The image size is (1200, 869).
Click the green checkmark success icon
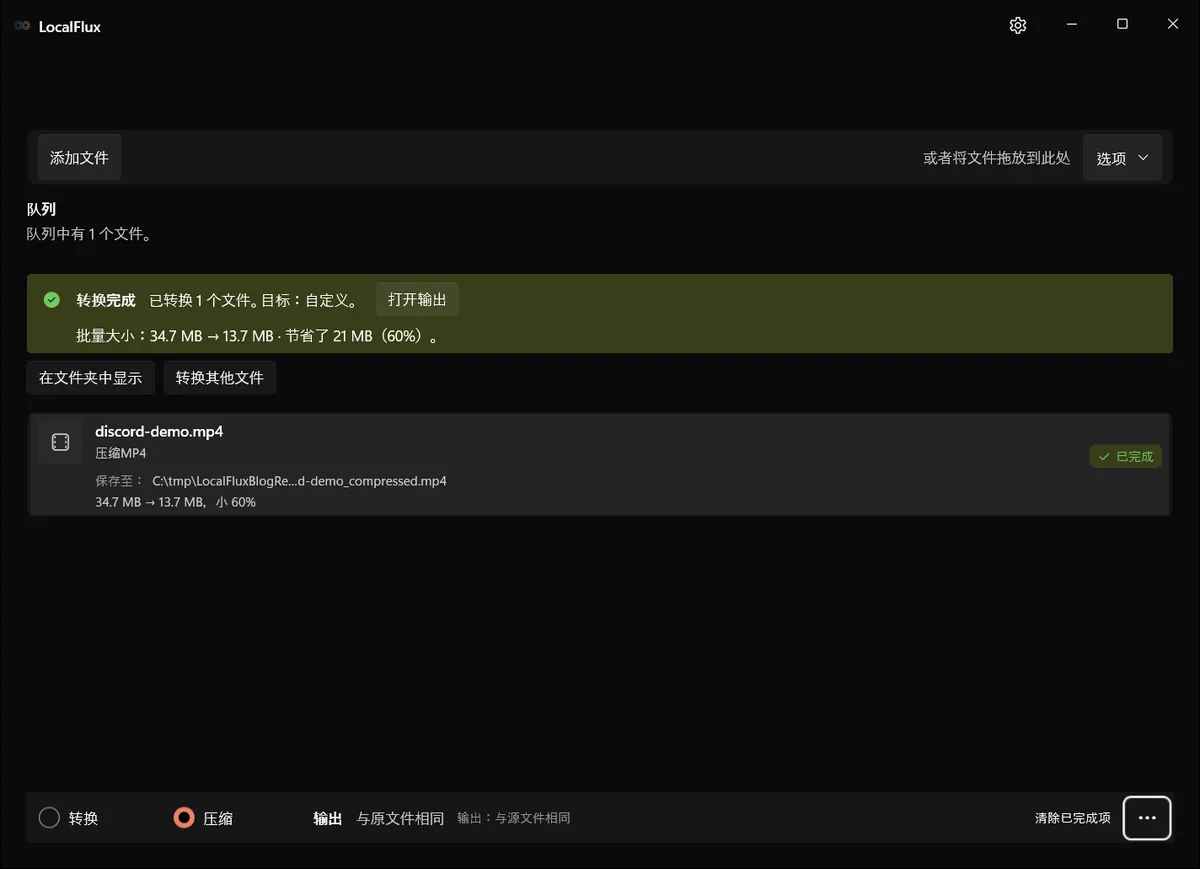point(52,300)
